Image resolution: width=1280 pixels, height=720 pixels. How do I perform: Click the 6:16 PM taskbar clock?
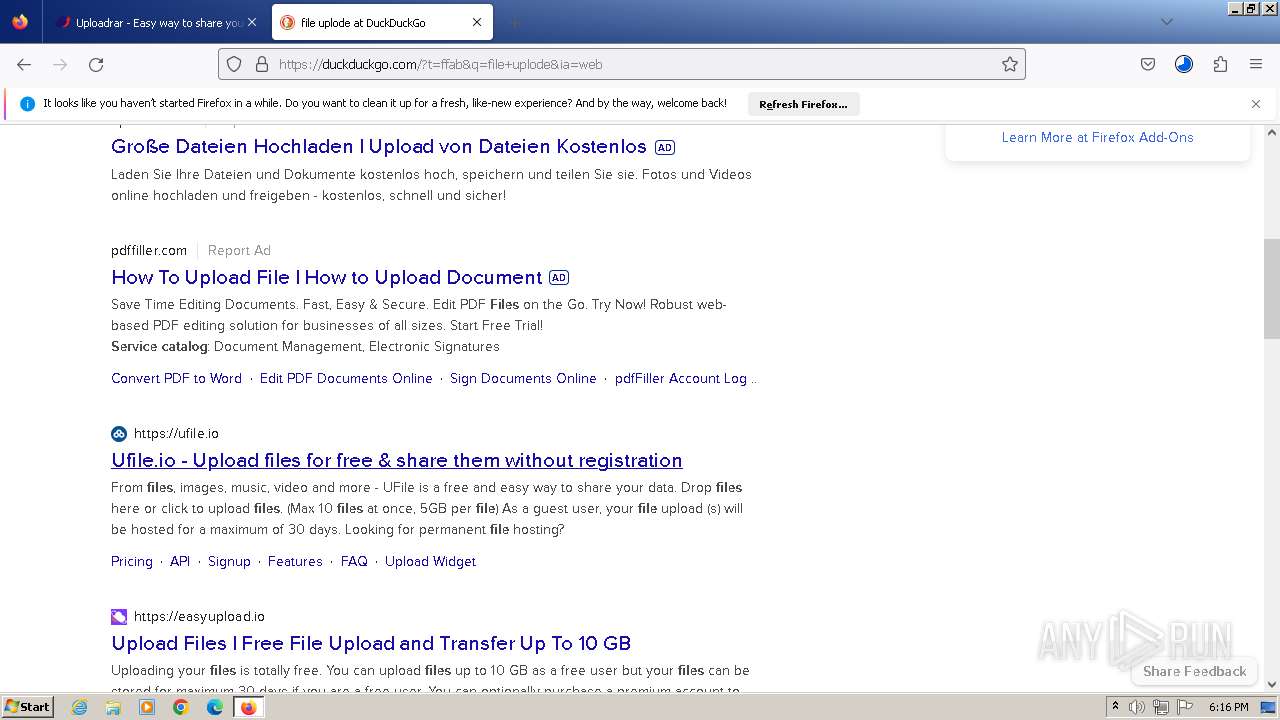coord(1228,707)
